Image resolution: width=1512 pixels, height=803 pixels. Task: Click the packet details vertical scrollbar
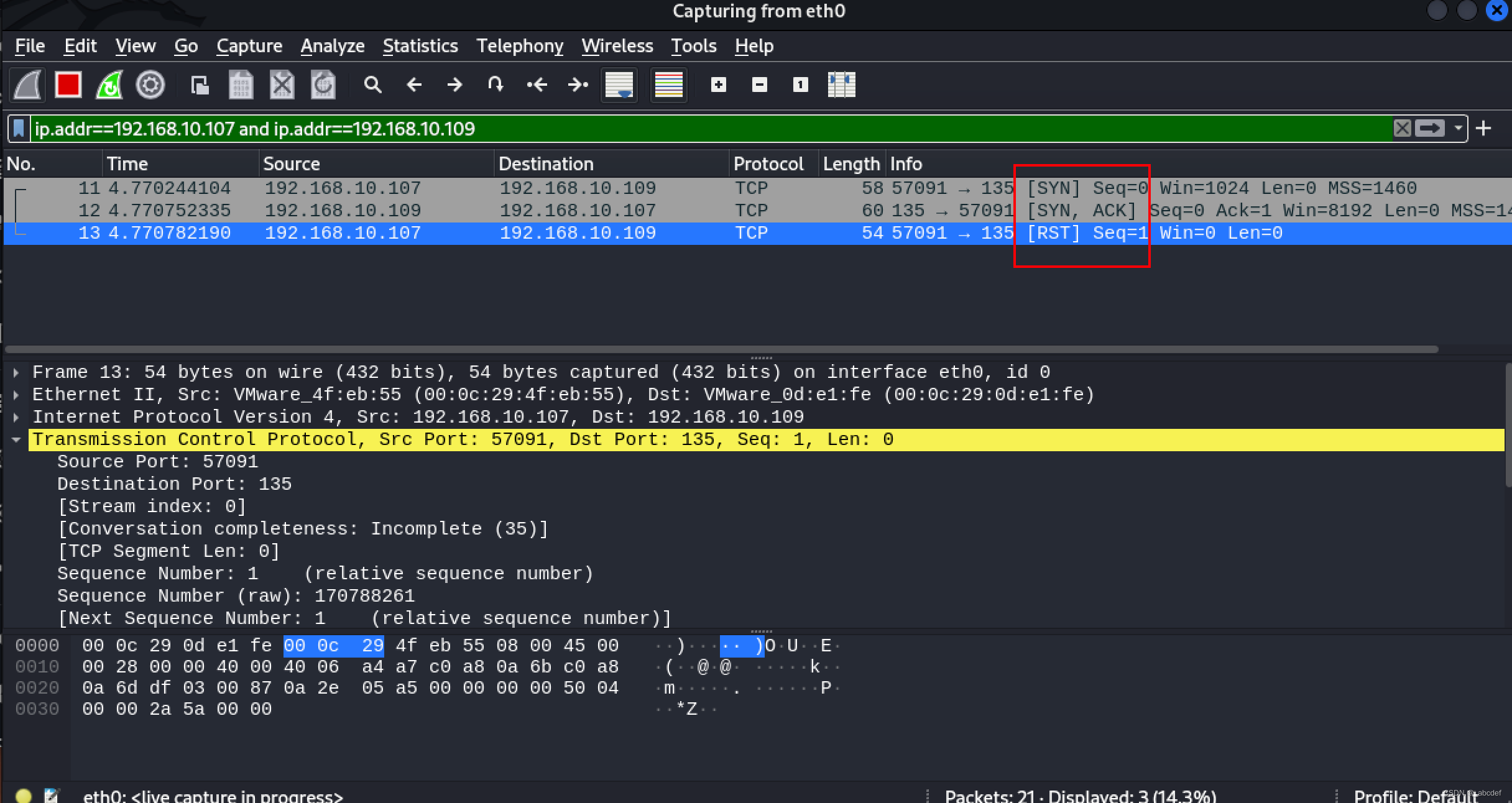pyautogui.click(x=1508, y=426)
